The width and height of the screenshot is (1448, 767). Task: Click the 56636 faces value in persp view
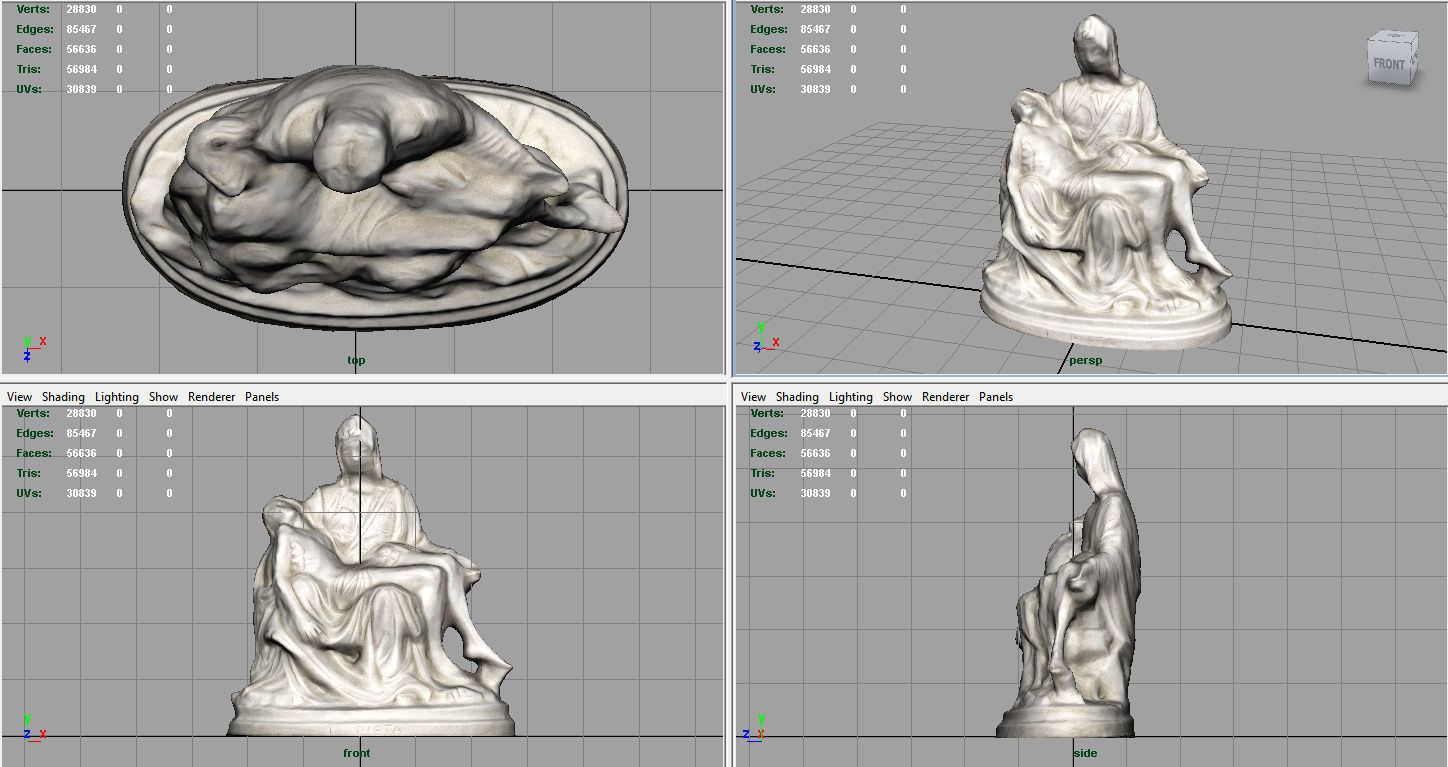(x=815, y=49)
